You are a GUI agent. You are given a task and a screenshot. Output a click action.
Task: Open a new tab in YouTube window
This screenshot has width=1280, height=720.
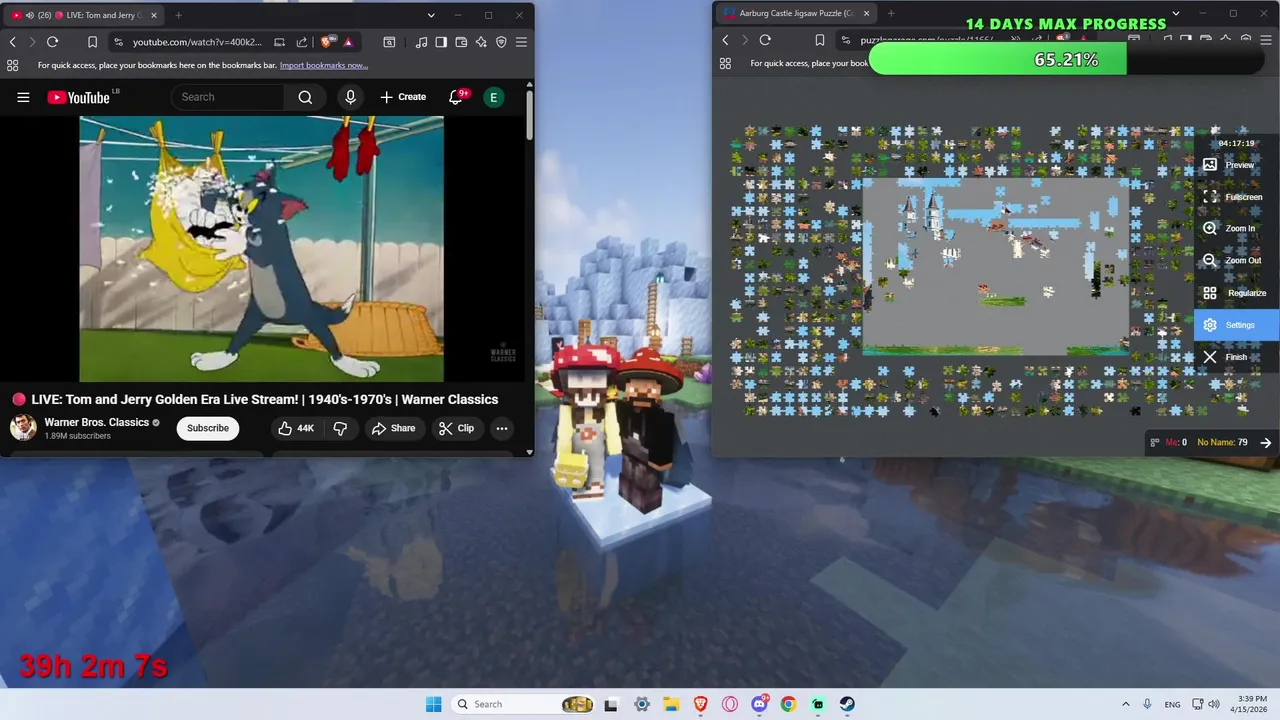pos(178,15)
